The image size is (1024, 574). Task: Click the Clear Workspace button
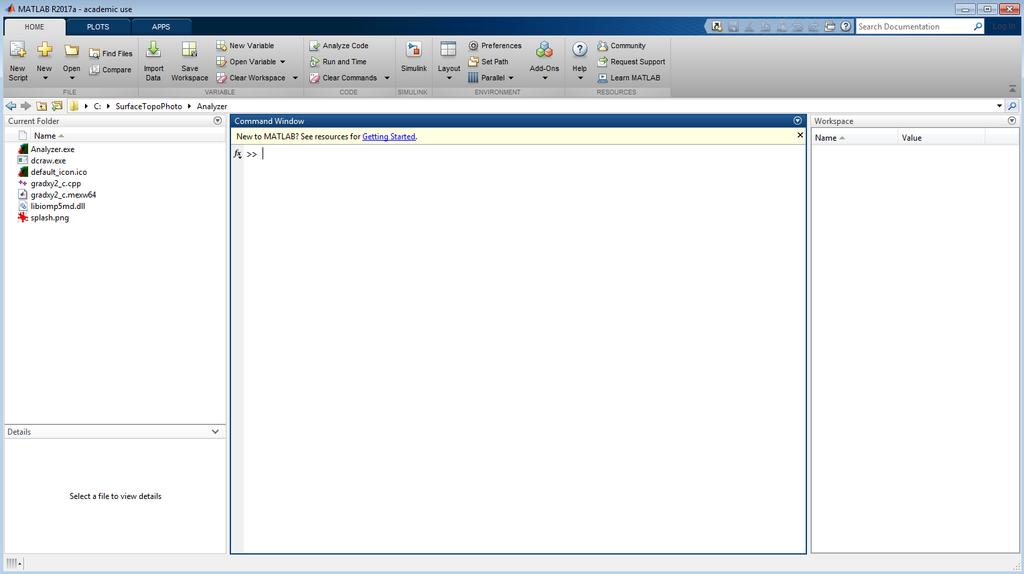click(x=251, y=78)
